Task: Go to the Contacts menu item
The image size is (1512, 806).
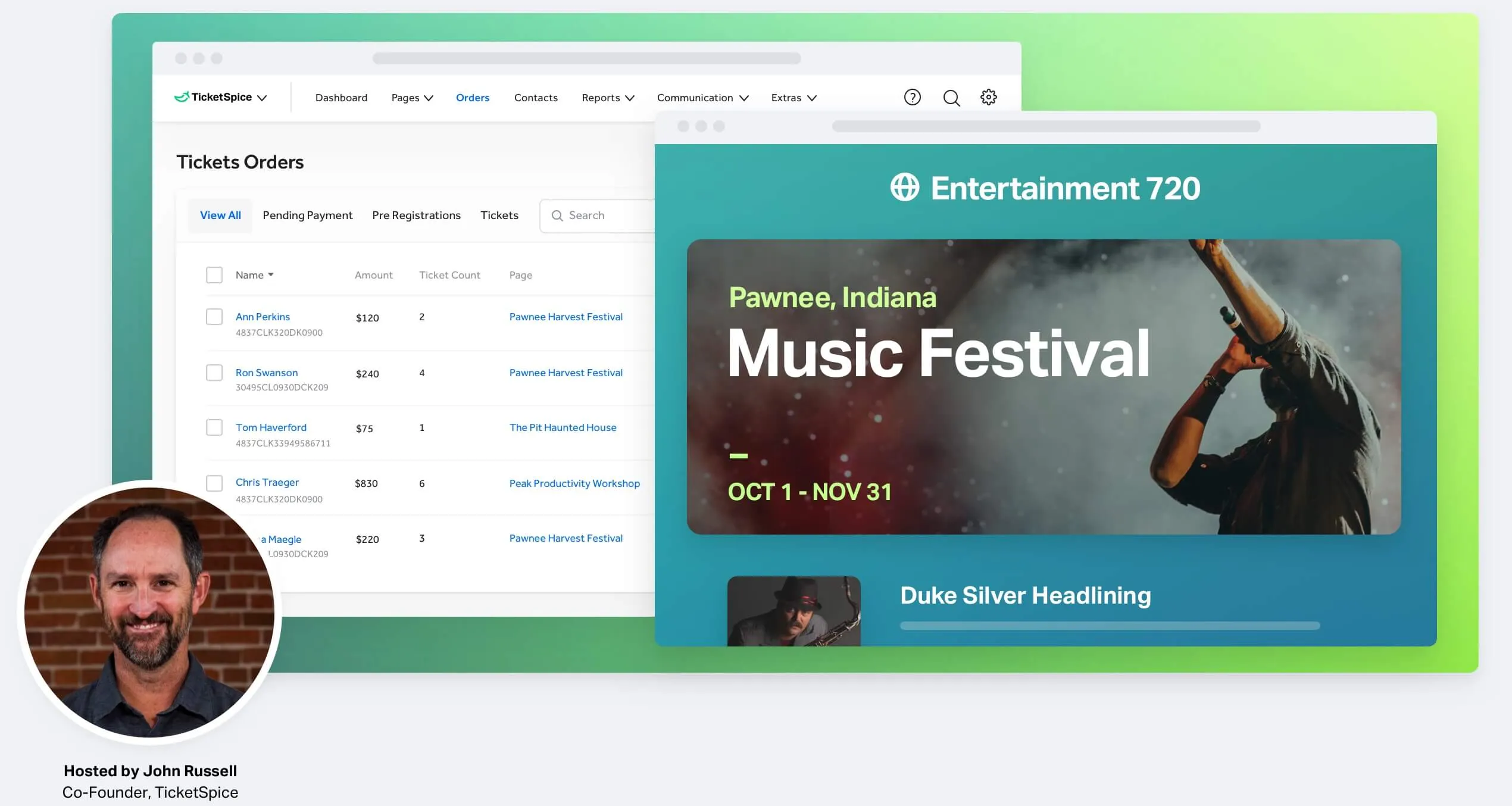Action: [536, 98]
